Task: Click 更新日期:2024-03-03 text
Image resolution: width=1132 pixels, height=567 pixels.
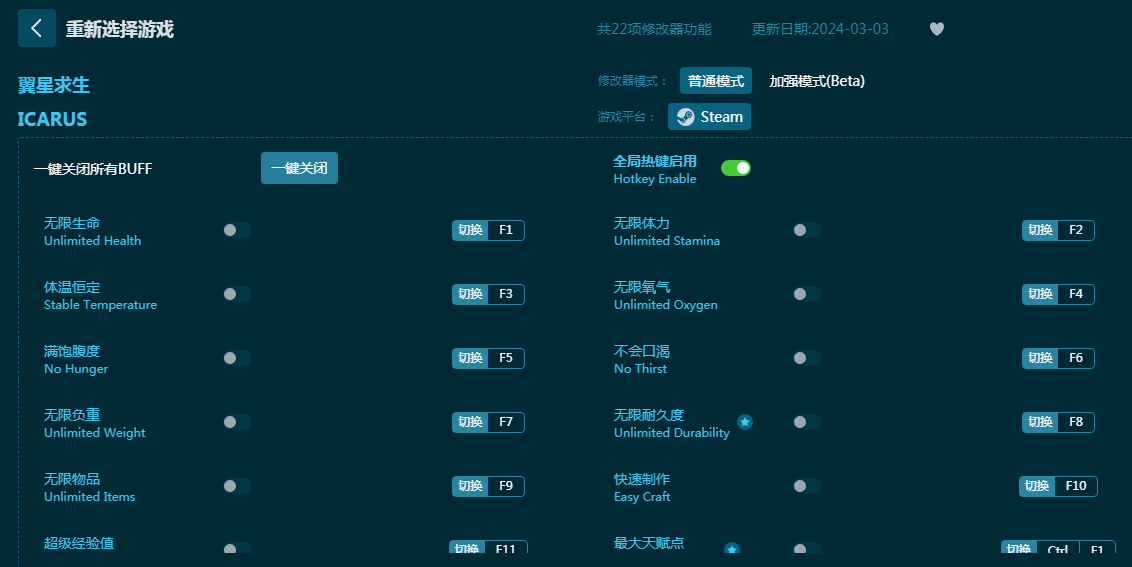Action: click(820, 29)
